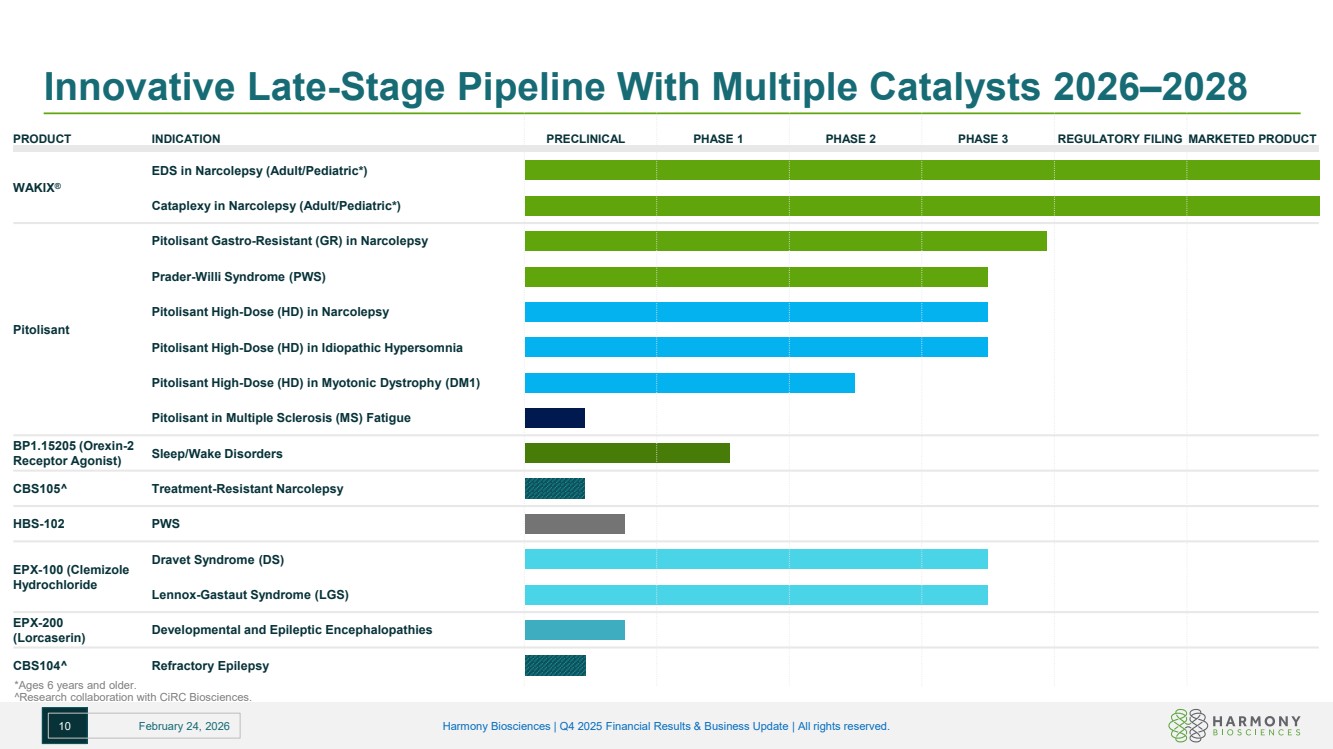Select 'Prader-Willi Syndrome (PWS)' indication text
Screen dimensions: 1333x749
[238, 277]
